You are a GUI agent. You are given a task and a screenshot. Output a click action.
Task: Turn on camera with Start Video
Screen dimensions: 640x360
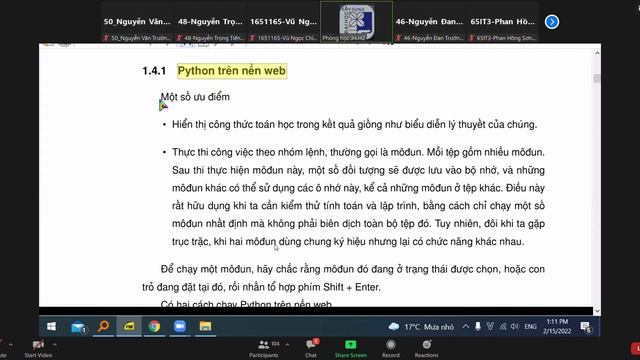coord(38,349)
